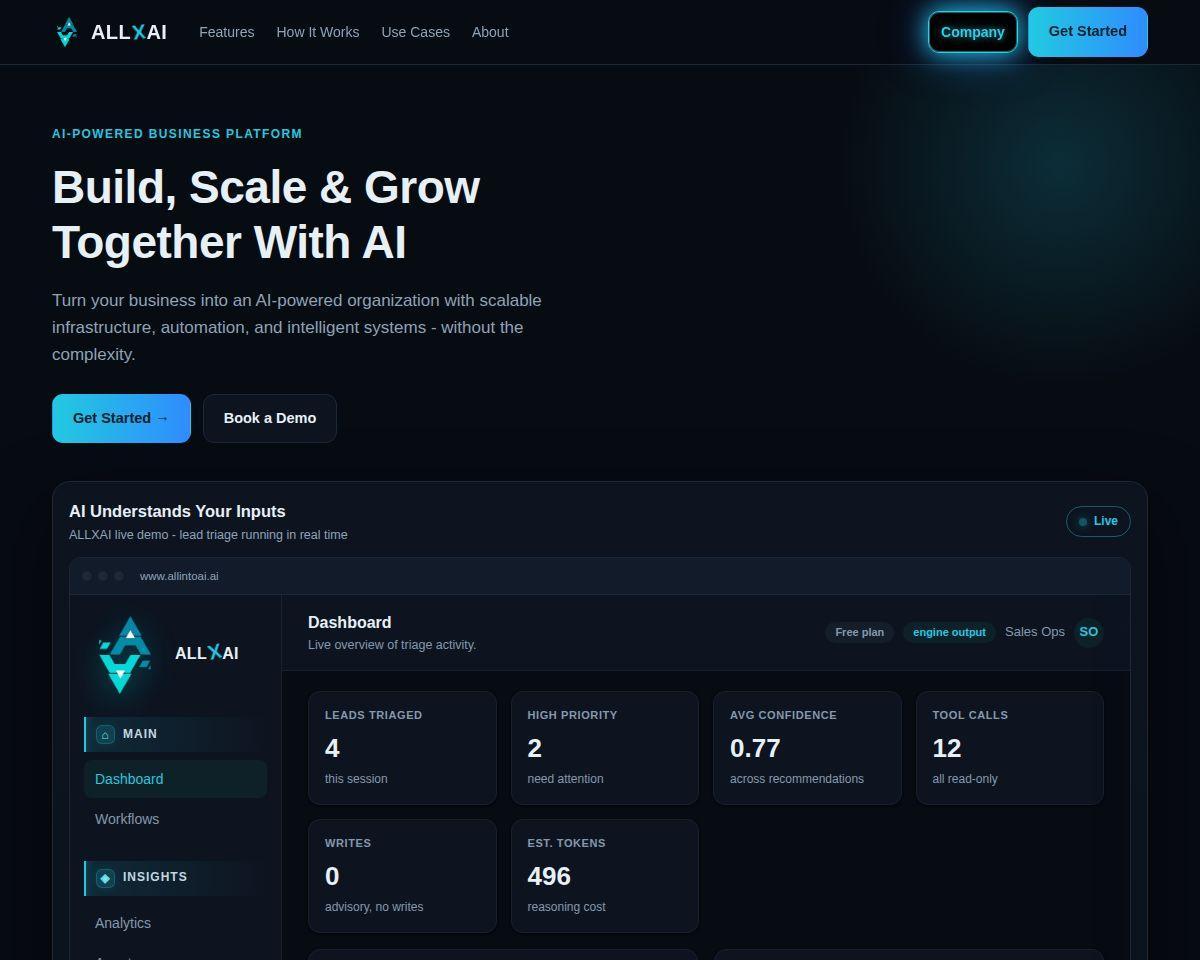Click the Sales Ops label
This screenshot has width=1200, height=960.
(x=1035, y=632)
